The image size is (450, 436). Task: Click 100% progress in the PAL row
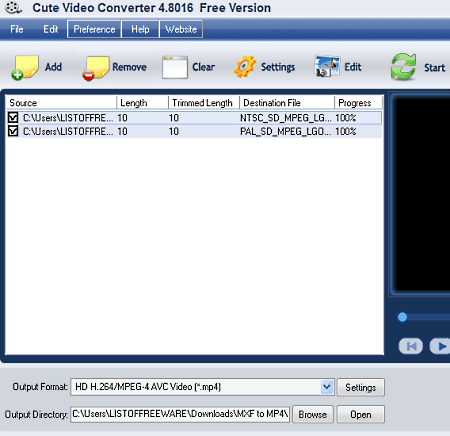[346, 131]
